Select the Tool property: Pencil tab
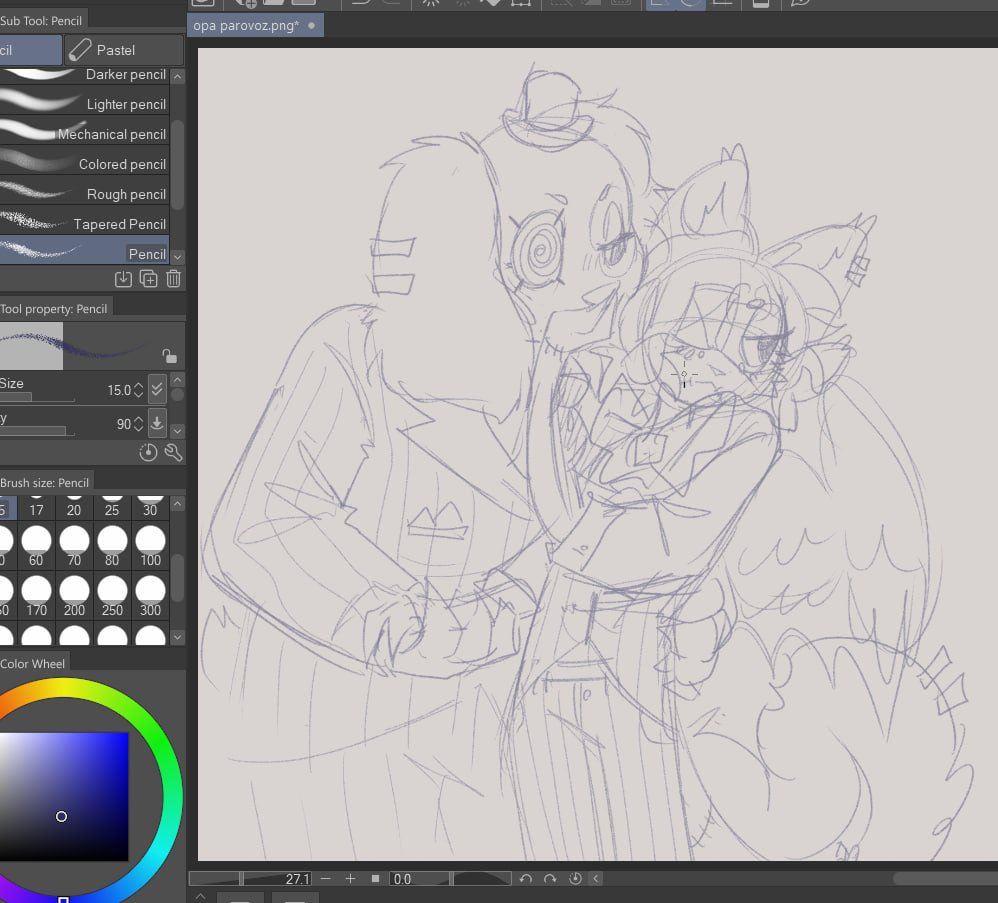This screenshot has width=998, height=903. click(x=55, y=309)
